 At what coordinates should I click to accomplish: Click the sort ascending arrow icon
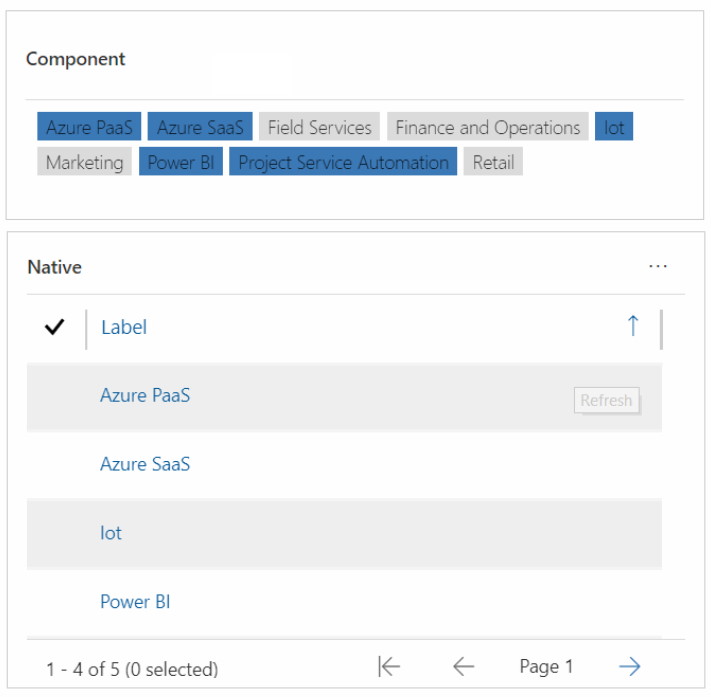(x=633, y=326)
